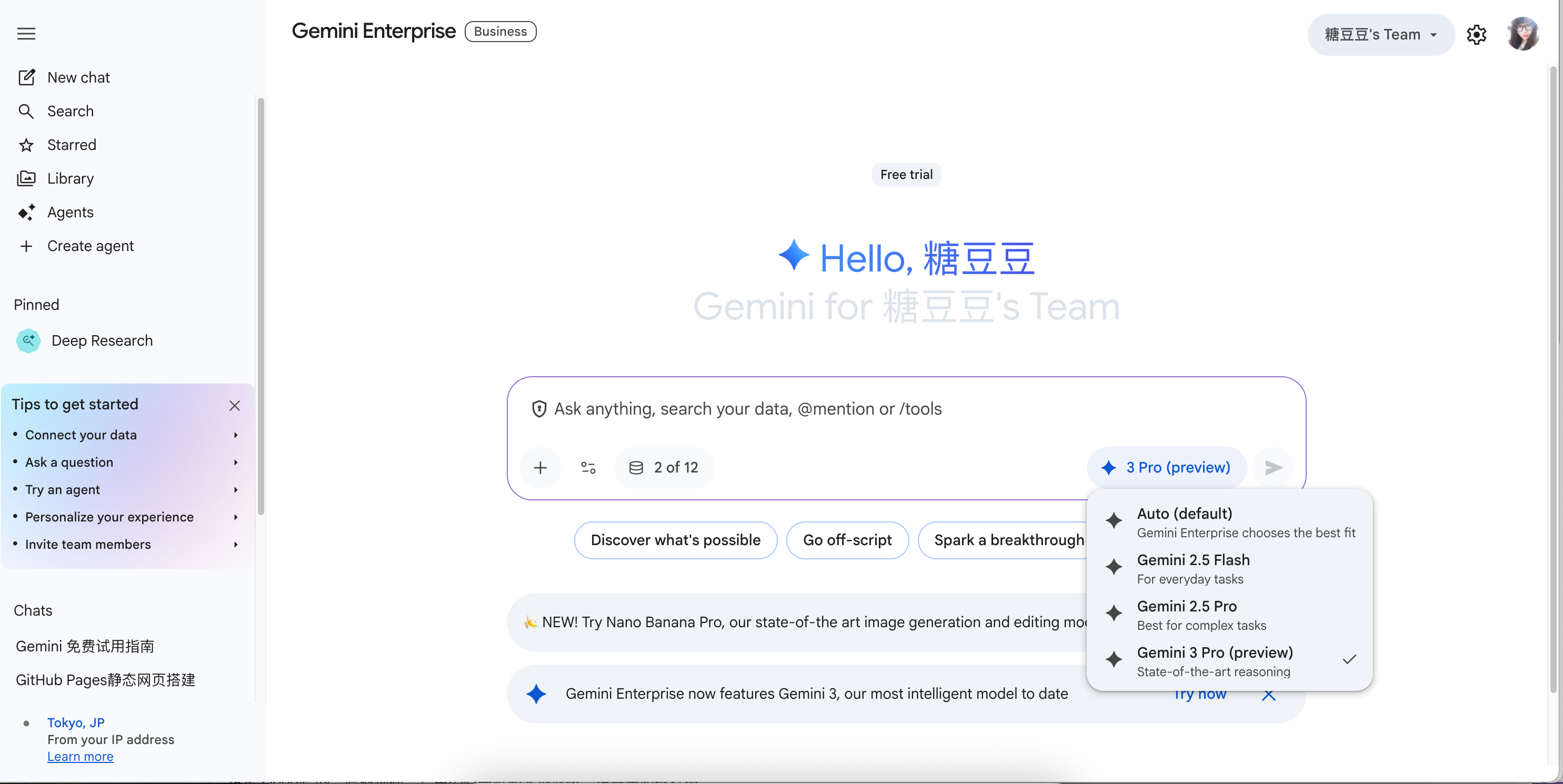
Task: Click the user profile avatar
Action: tap(1522, 34)
